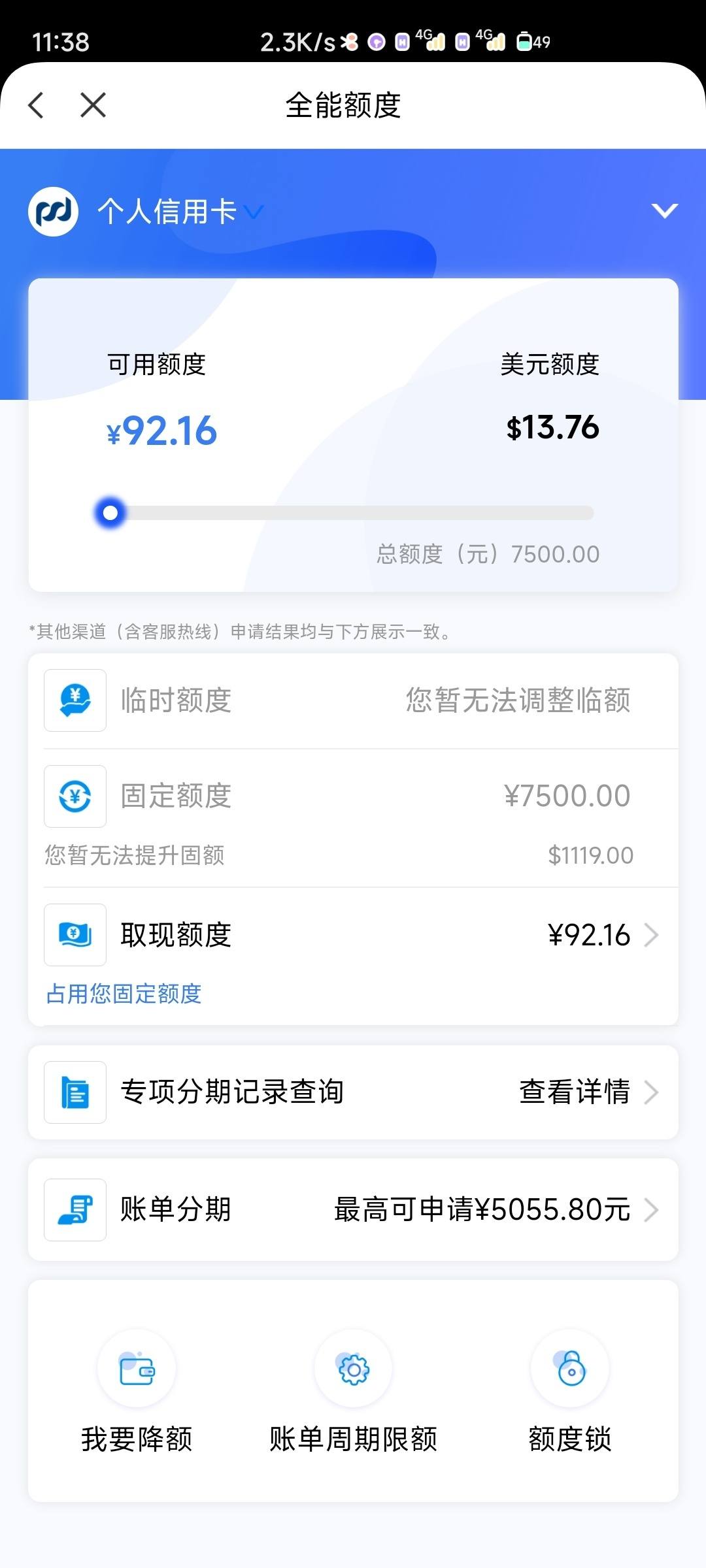Image resolution: width=706 pixels, height=1568 pixels.
Task: Select the 临时额度 row
Action: pyautogui.click(x=353, y=700)
